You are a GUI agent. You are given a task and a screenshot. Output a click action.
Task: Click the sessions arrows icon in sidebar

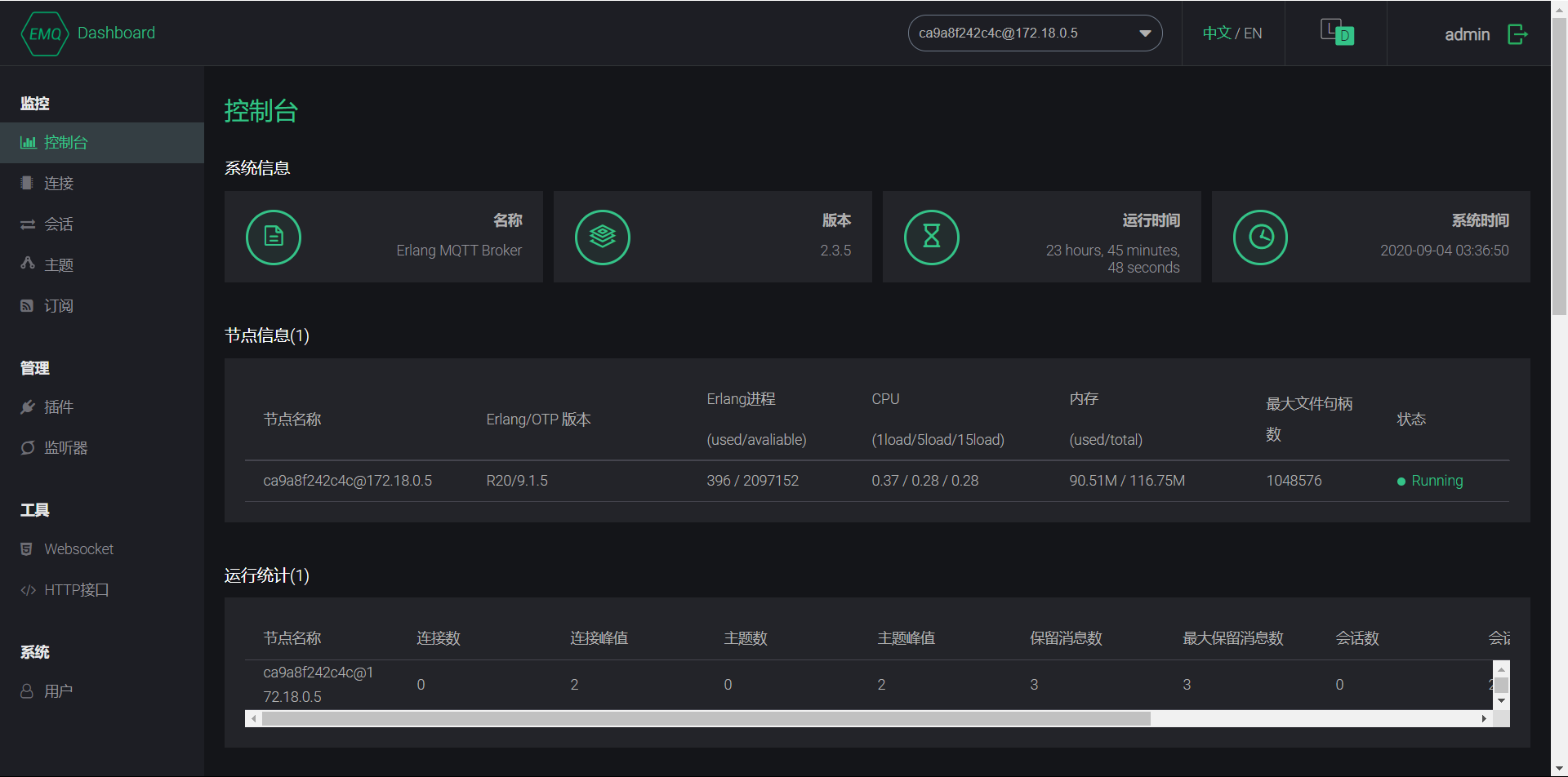(28, 224)
